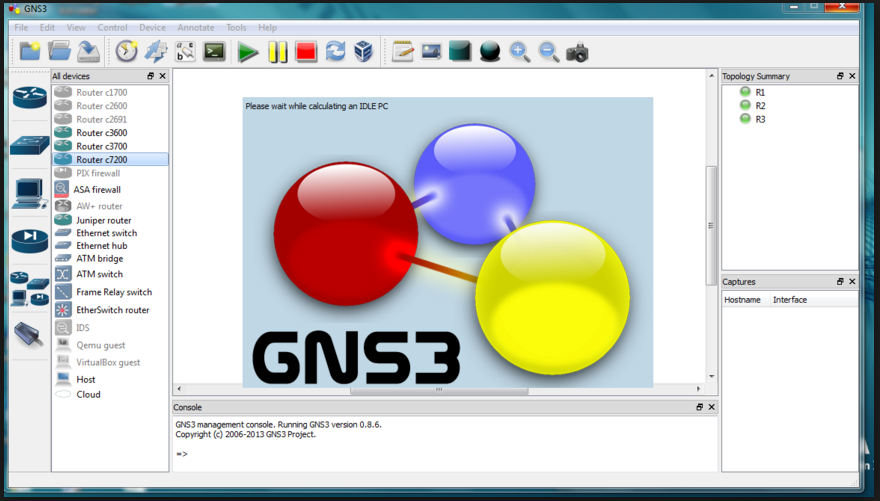Open the Tools menu
Viewport: 880px width, 501px height.
[x=236, y=27]
